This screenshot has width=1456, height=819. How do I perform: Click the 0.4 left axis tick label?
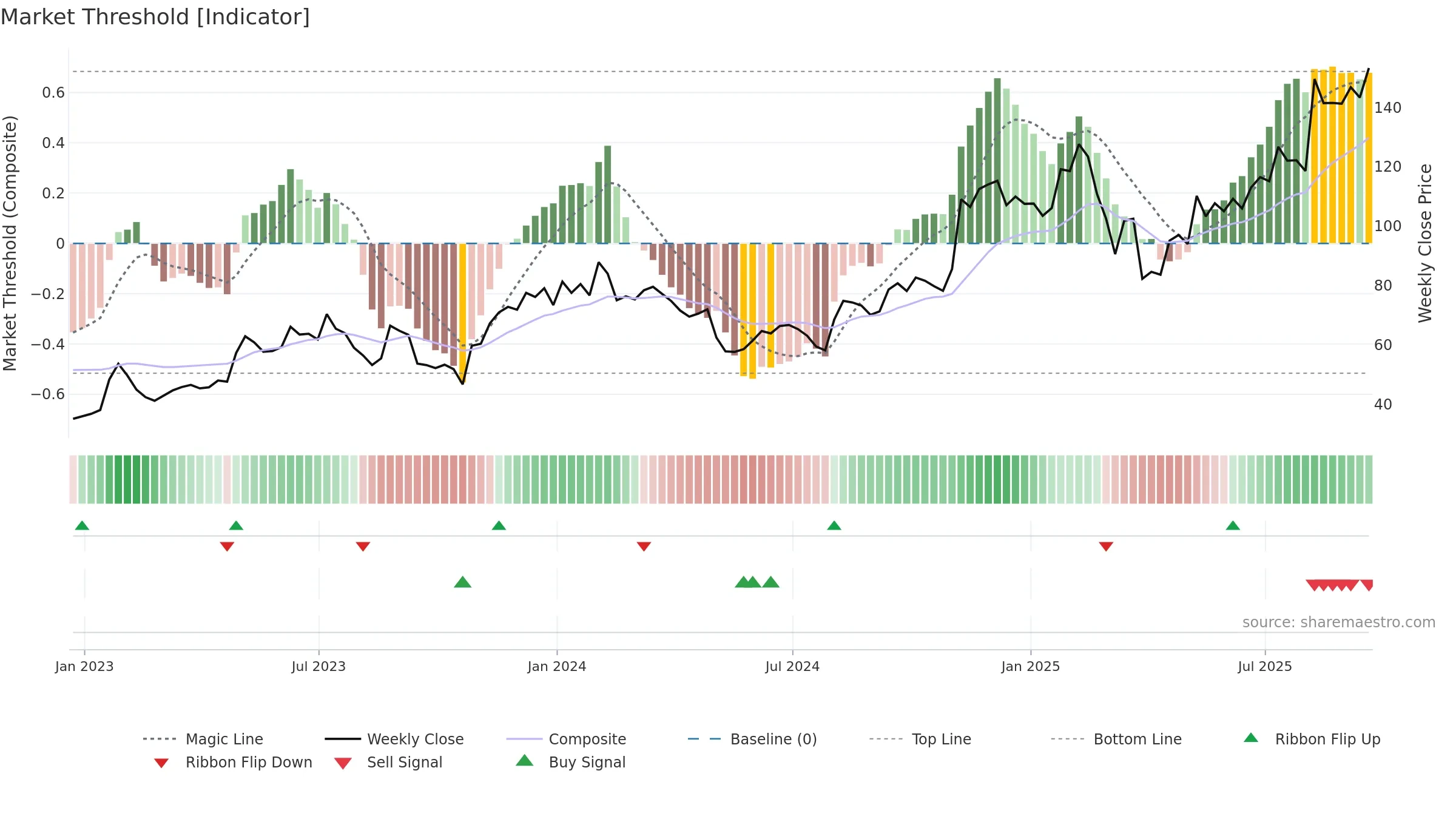53,143
